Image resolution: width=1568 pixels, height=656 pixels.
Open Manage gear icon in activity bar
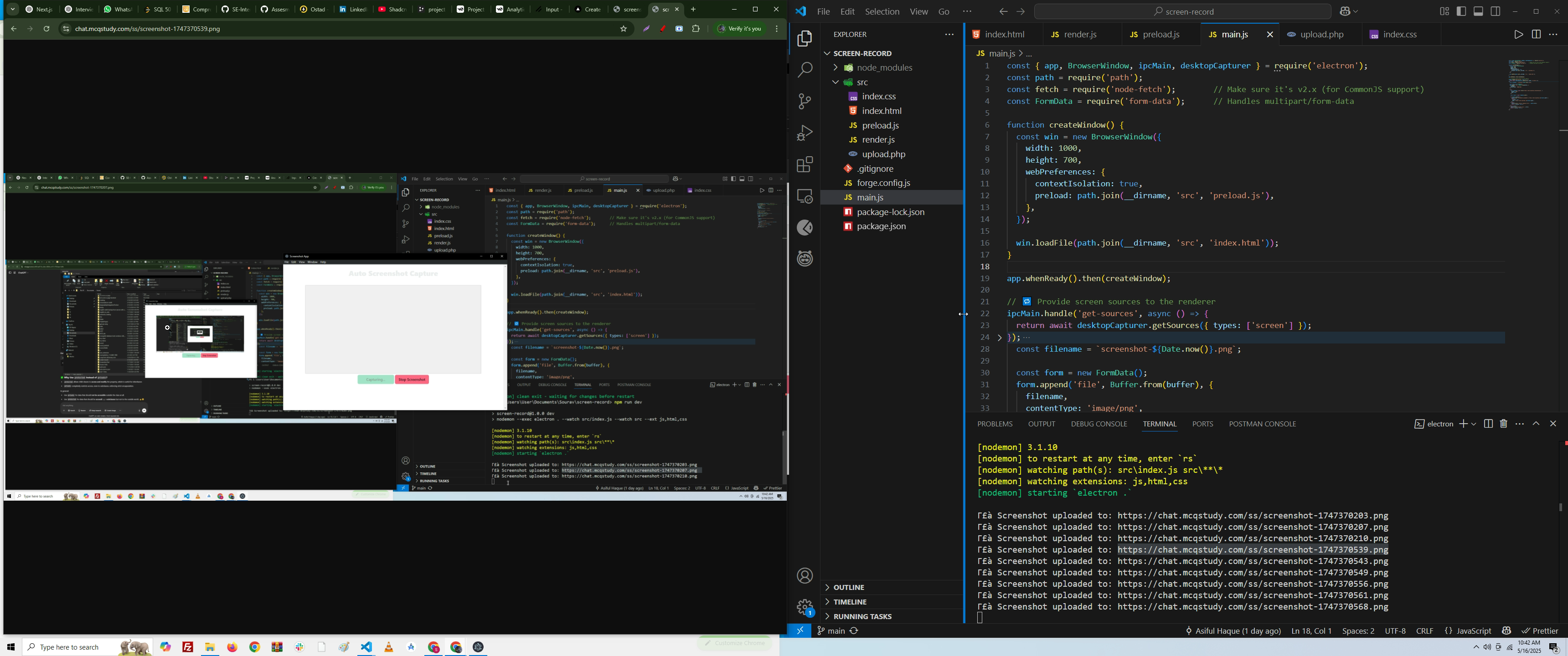(x=805, y=607)
